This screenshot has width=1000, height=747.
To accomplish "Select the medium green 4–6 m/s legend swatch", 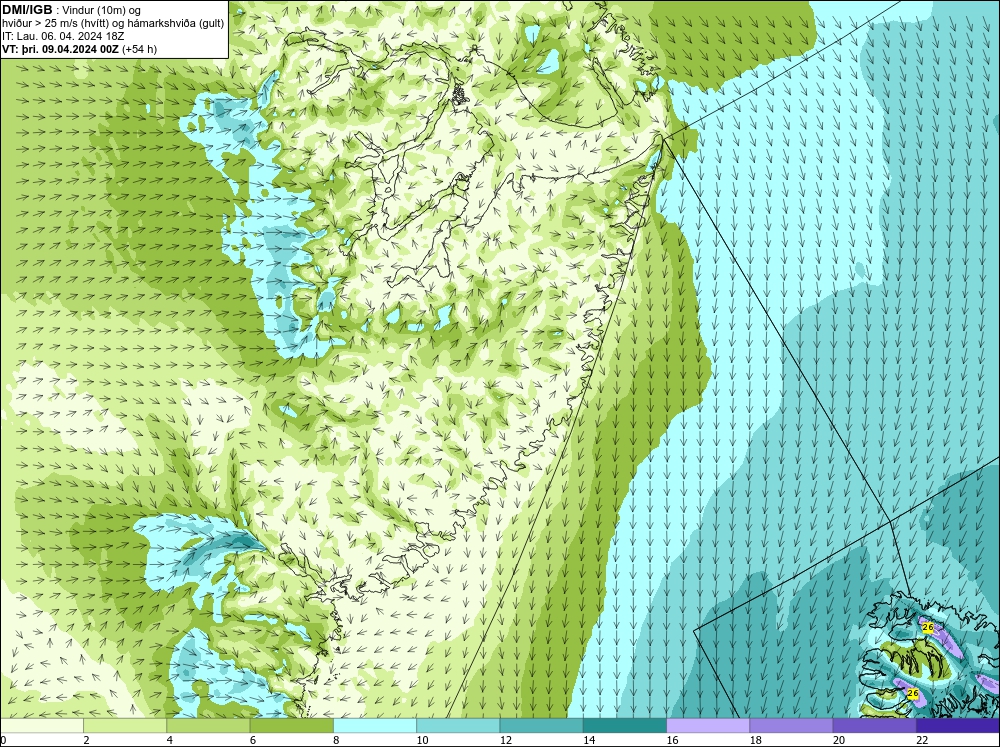I will point(208,725).
